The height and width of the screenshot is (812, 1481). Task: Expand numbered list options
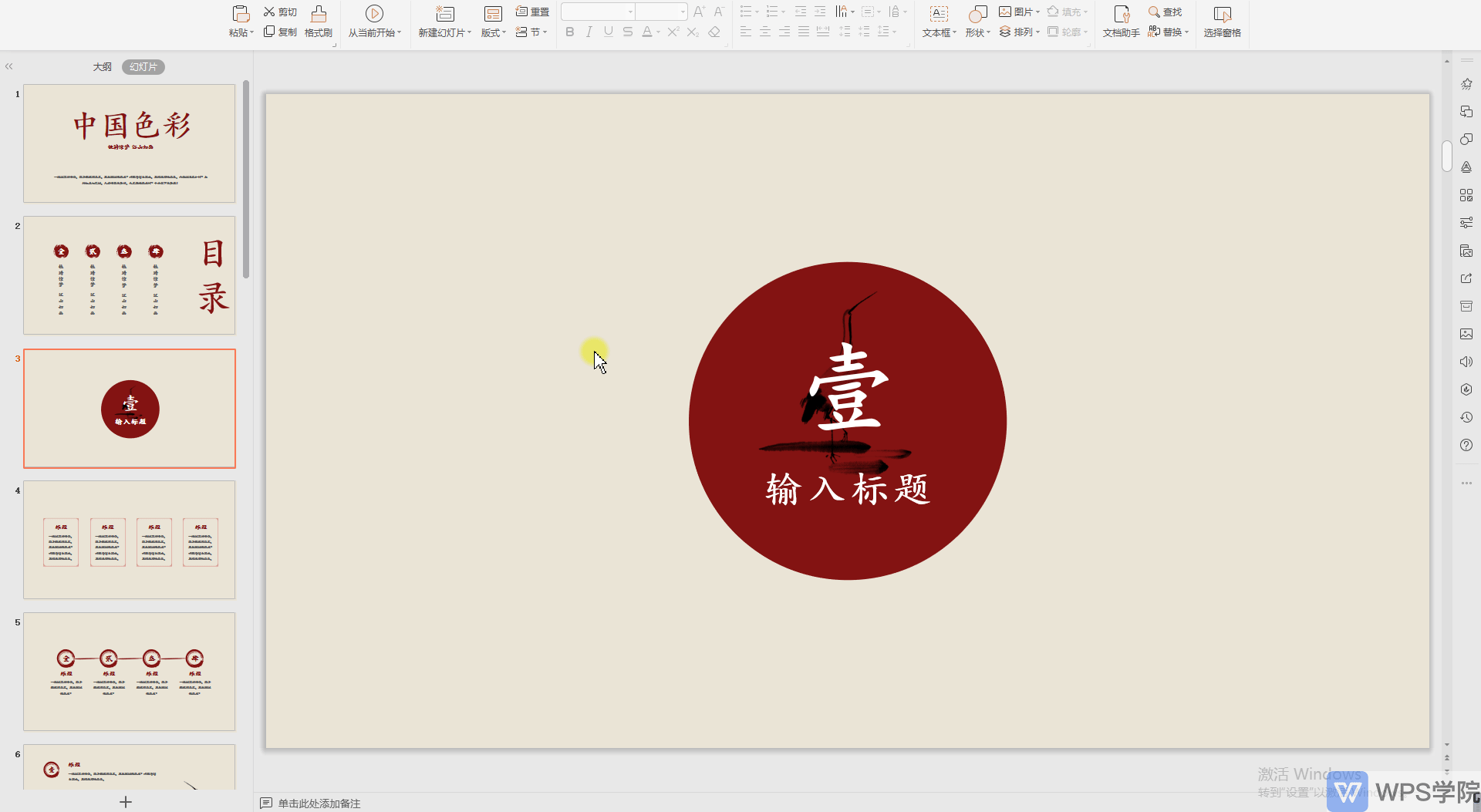pos(783,12)
